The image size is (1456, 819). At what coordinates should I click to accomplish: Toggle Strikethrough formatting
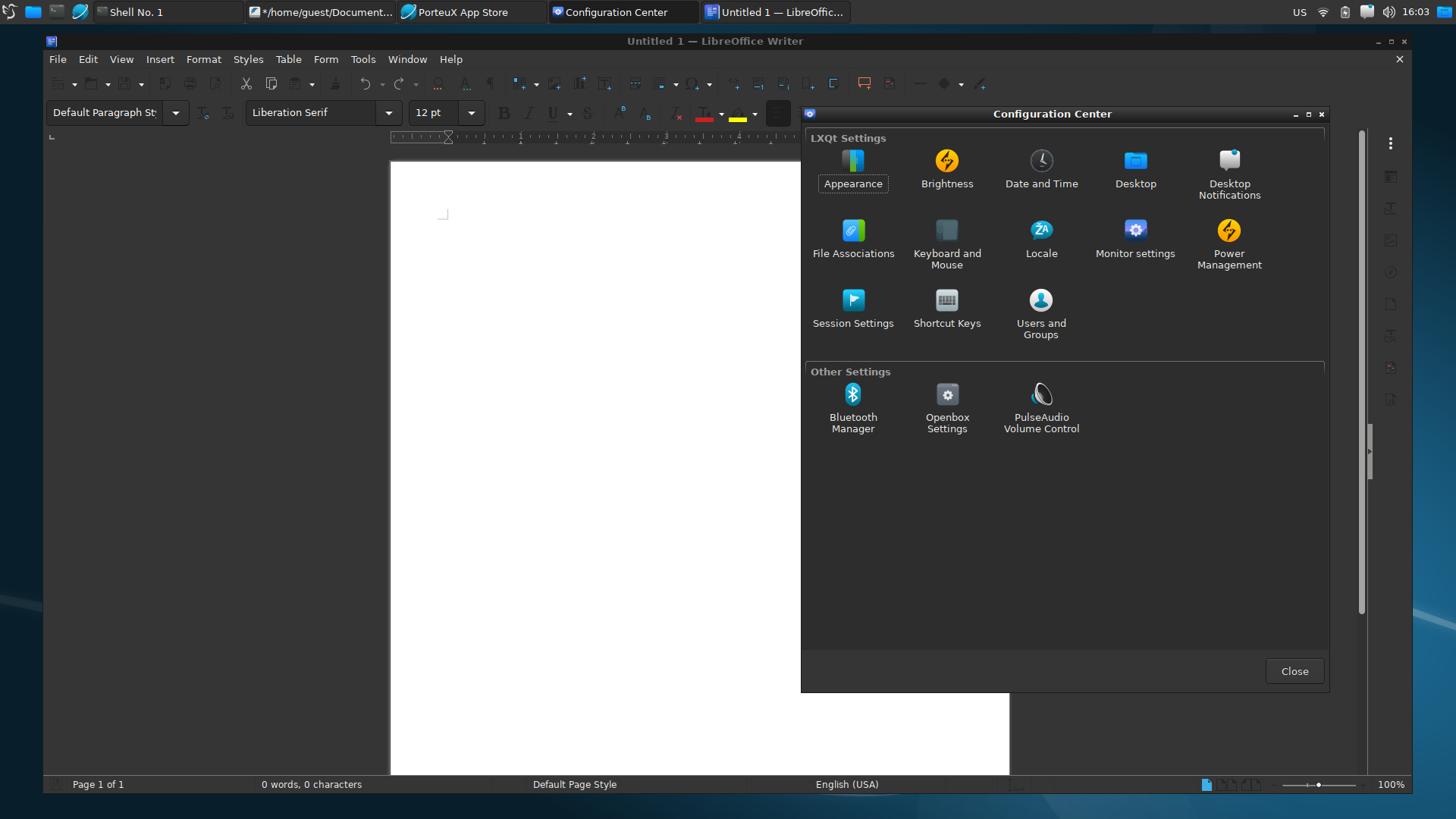coord(587,114)
